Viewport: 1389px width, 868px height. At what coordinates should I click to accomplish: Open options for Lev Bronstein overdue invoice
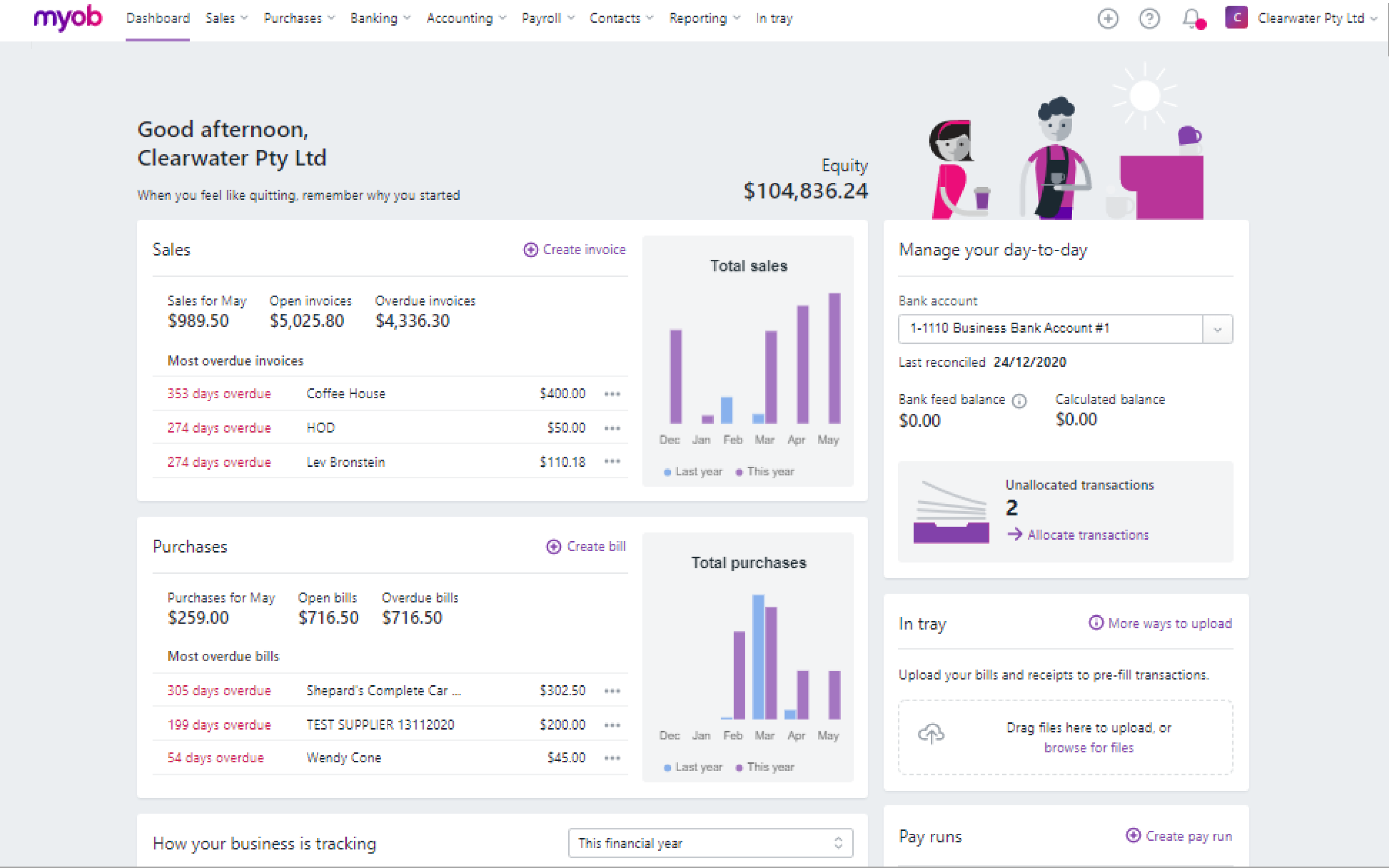click(613, 461)
